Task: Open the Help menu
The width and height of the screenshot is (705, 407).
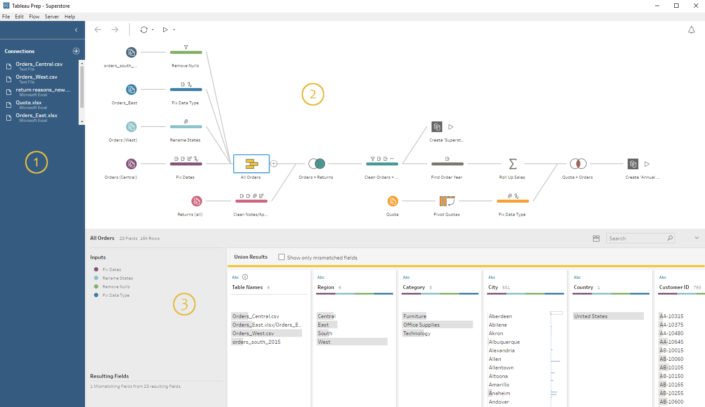Action: click(x=70, y=17)
